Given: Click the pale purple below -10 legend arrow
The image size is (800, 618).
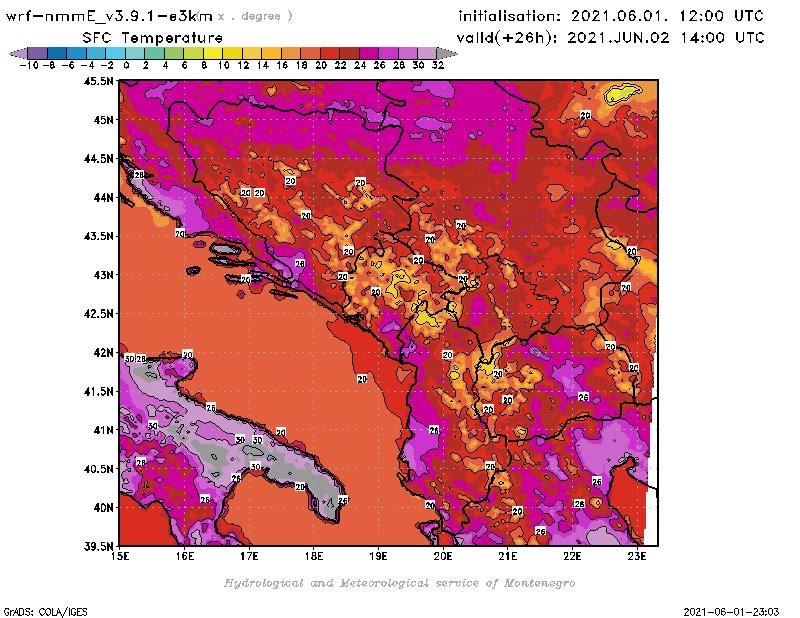Looking at the screenshot, I should [x=19, y=53].
